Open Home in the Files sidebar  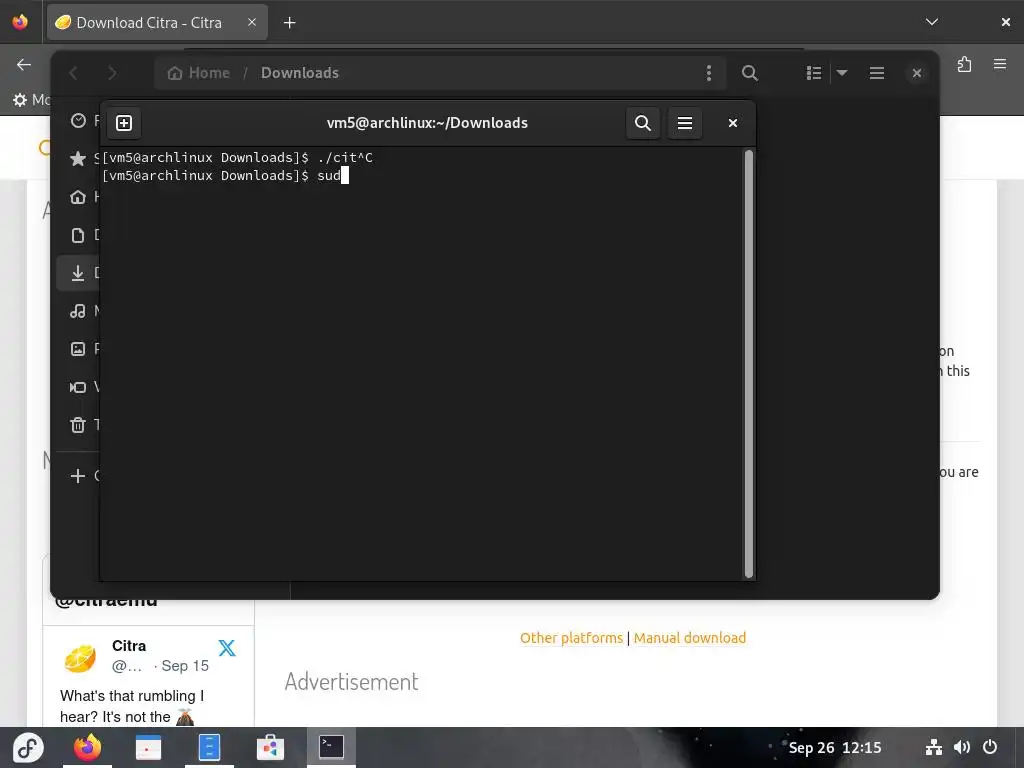(x=78, y=197)
